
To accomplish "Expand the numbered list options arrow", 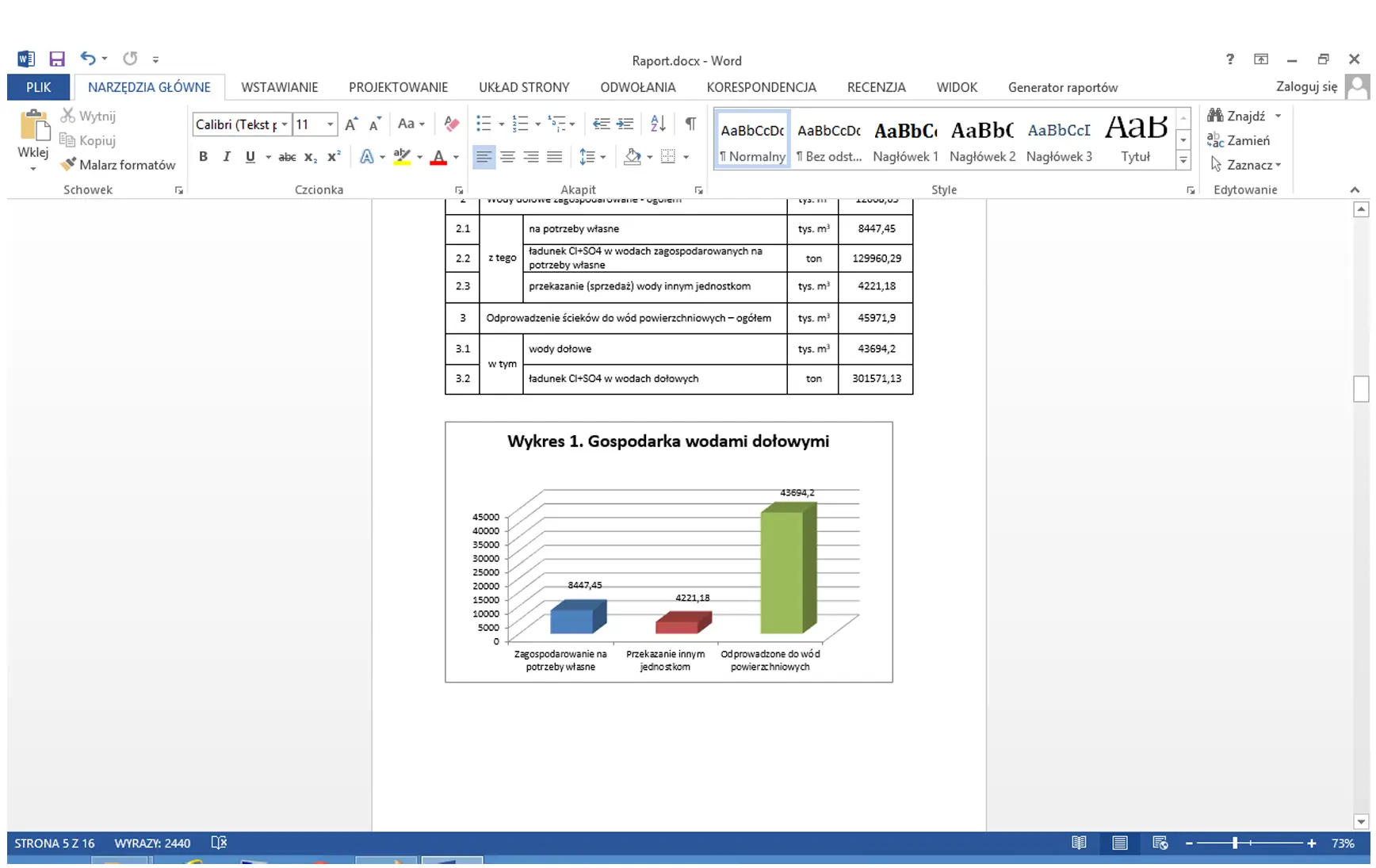I will click(538, 124).
